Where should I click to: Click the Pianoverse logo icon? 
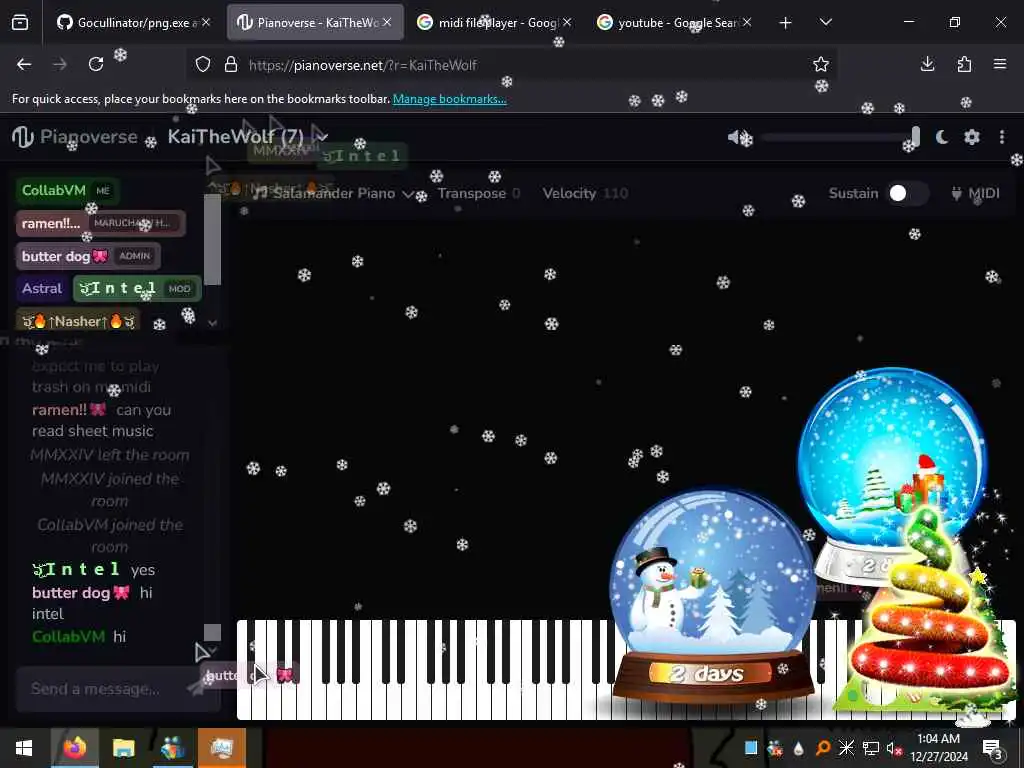click(23, 137)
